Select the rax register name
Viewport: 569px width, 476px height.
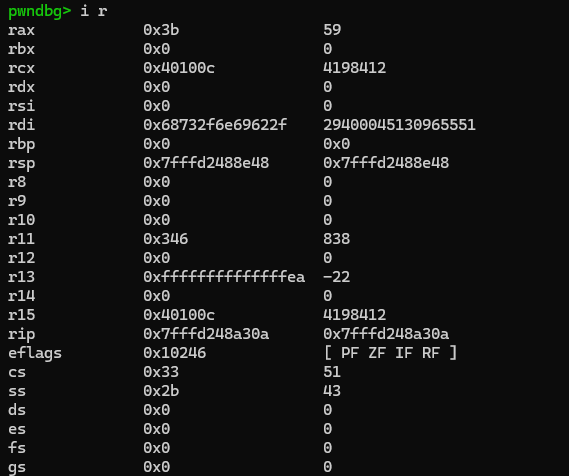click(21, 30)
